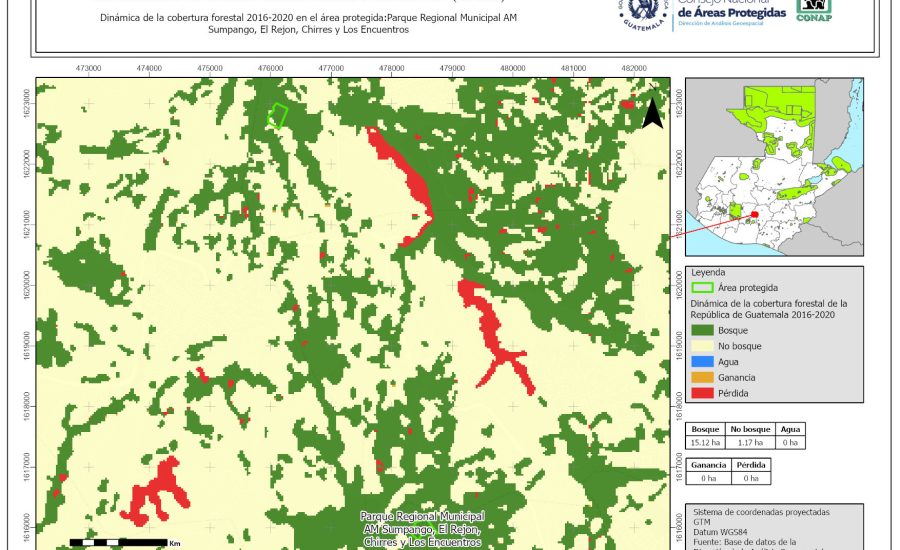Click the CONAP logo
This screenshot has height=550, width=900.
[x=813, y=9]
